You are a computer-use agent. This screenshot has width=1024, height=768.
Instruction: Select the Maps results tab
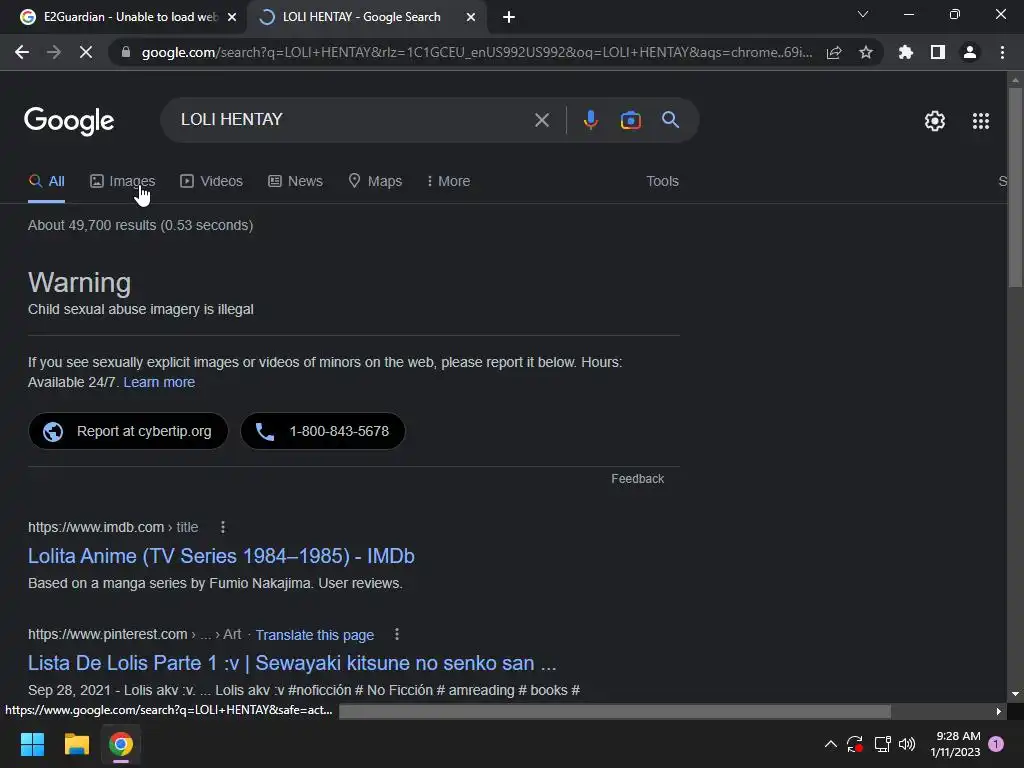(x=375, y=181)
